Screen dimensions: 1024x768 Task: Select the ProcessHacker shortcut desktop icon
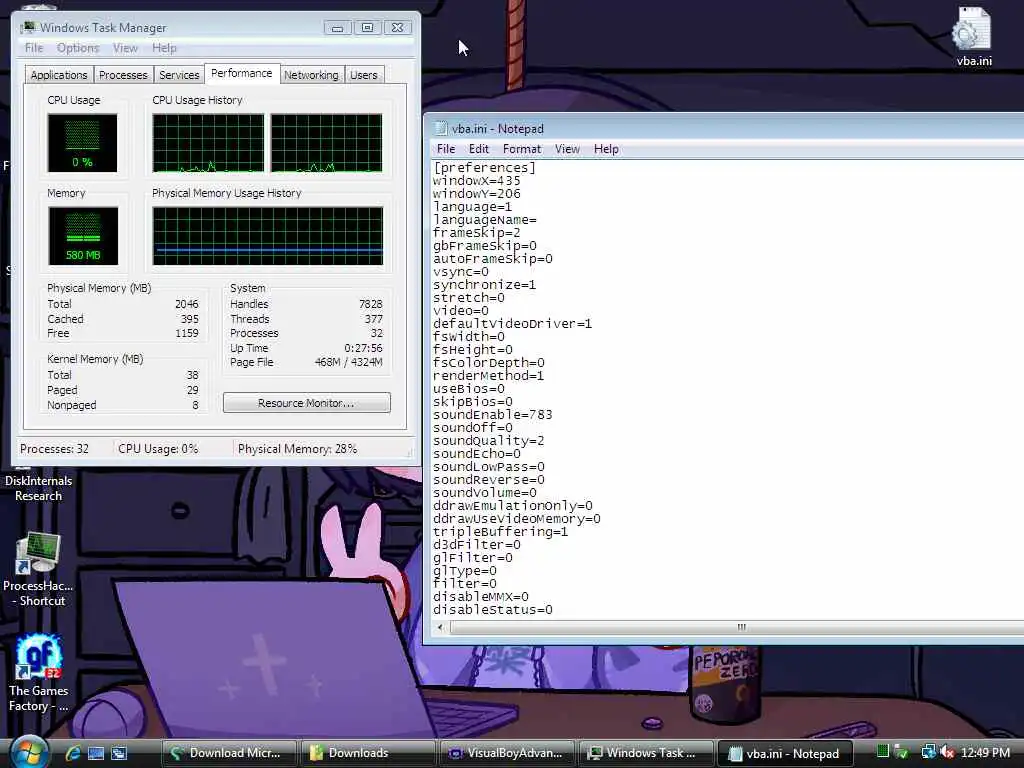coord(38,569)
